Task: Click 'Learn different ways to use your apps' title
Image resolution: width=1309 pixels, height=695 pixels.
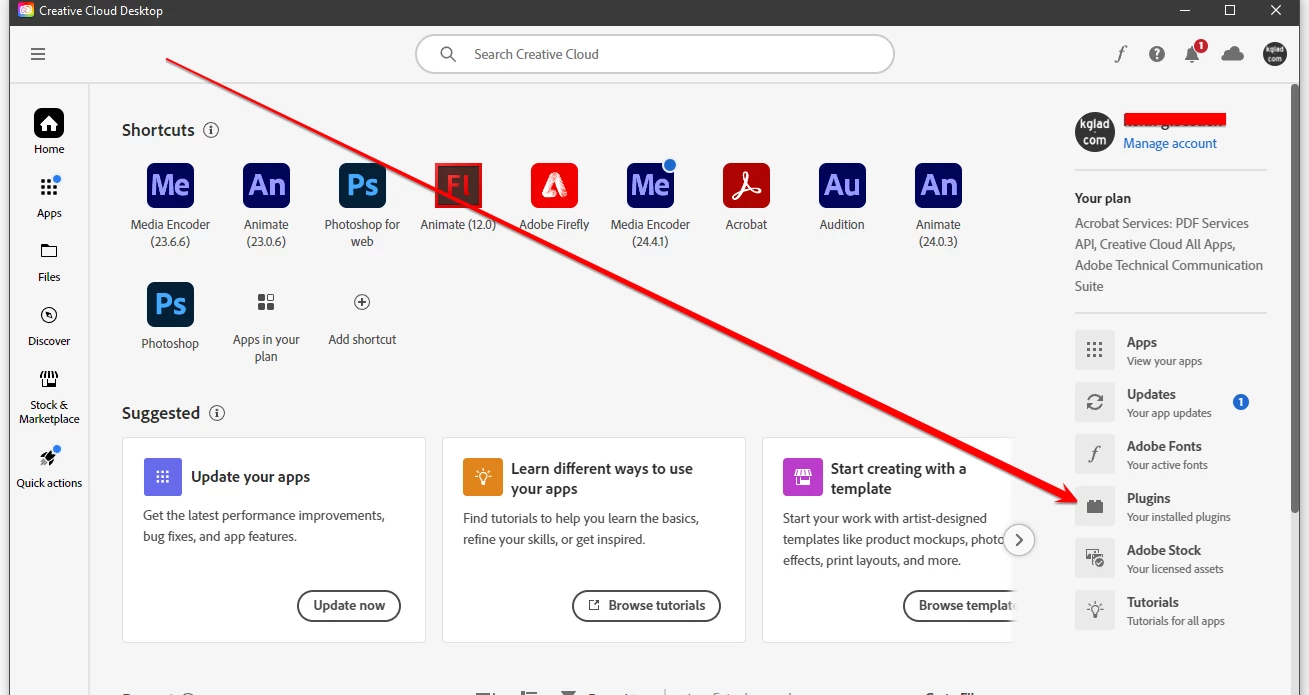Action: (x=602, y=478)
